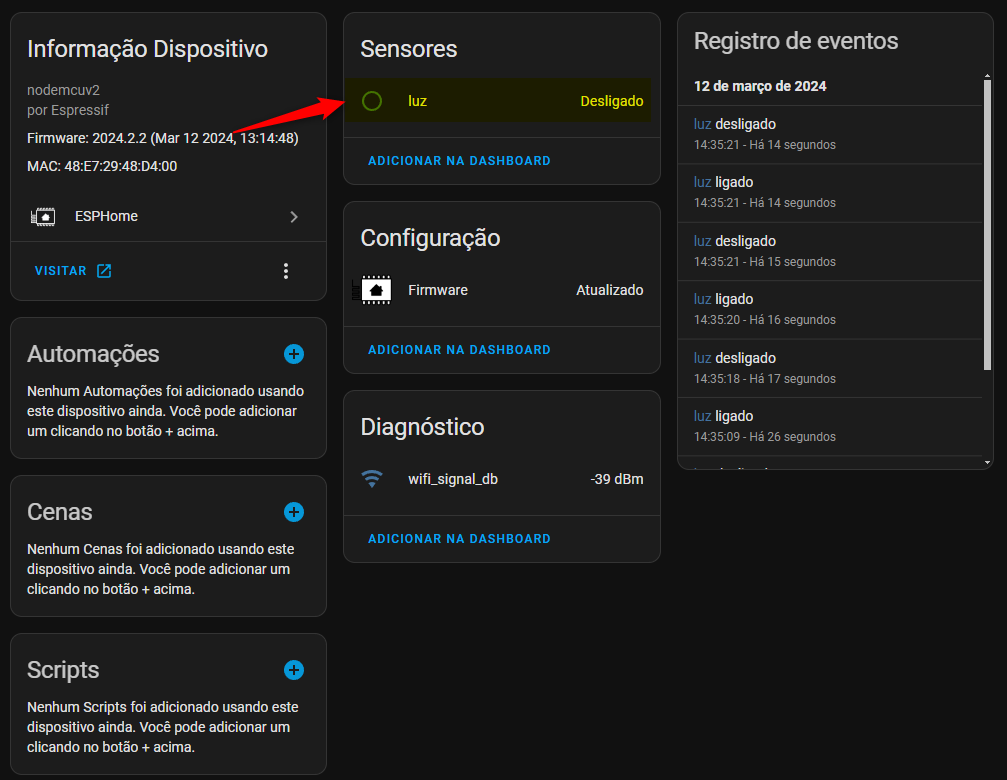Select the MAC address text
Image resolution: width=1007 pixels, height=780 pixels.
click(102, 166)
